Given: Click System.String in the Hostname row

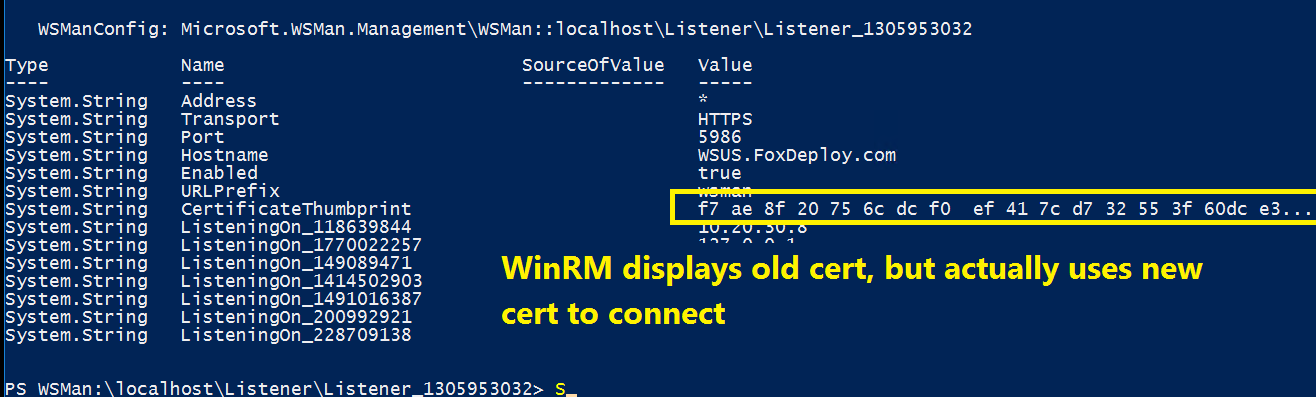Looking at the screenshot, I should click(76, 155).
